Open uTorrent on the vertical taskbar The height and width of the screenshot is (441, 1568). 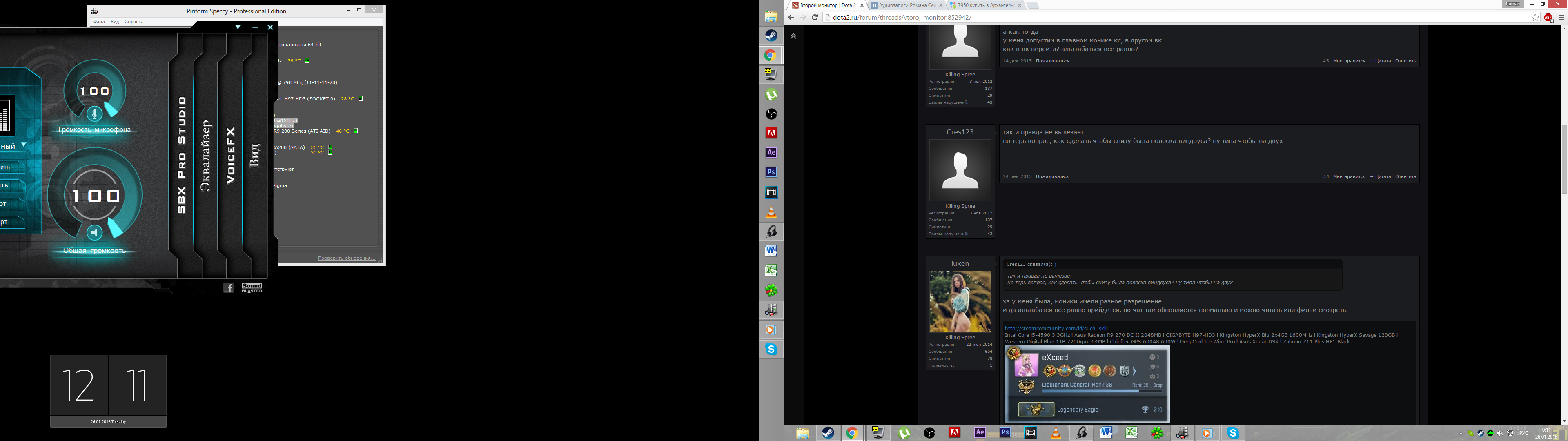pos(771,94)
